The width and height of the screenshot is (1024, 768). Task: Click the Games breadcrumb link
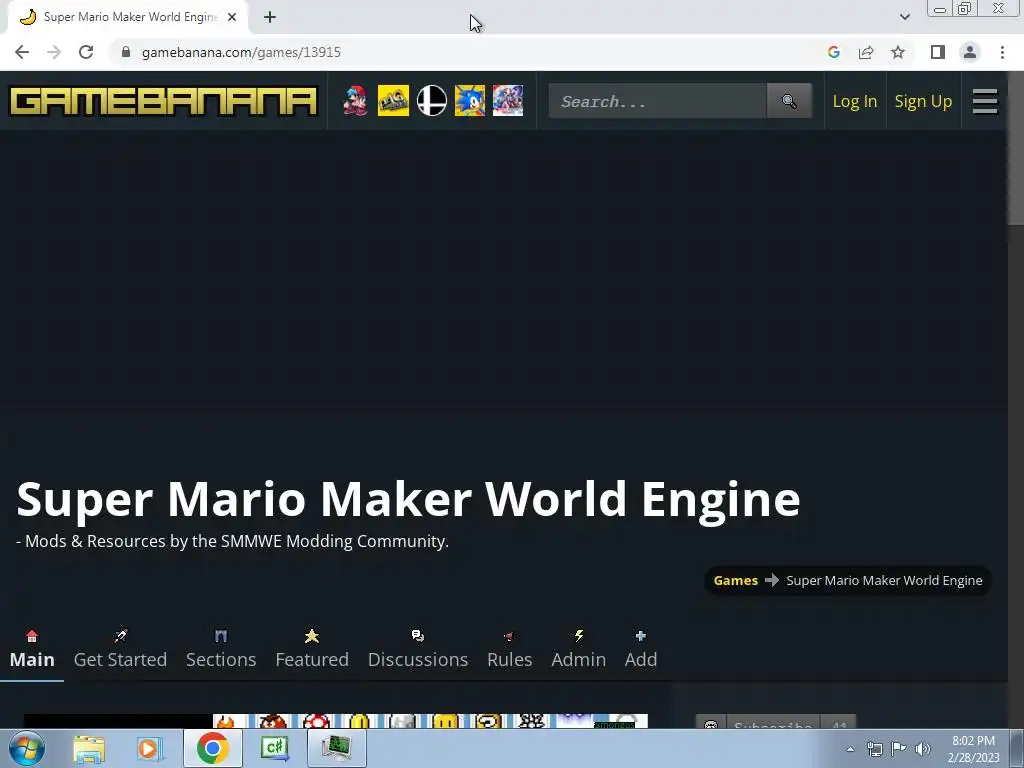pyautogui.click(x=735, y=581)
